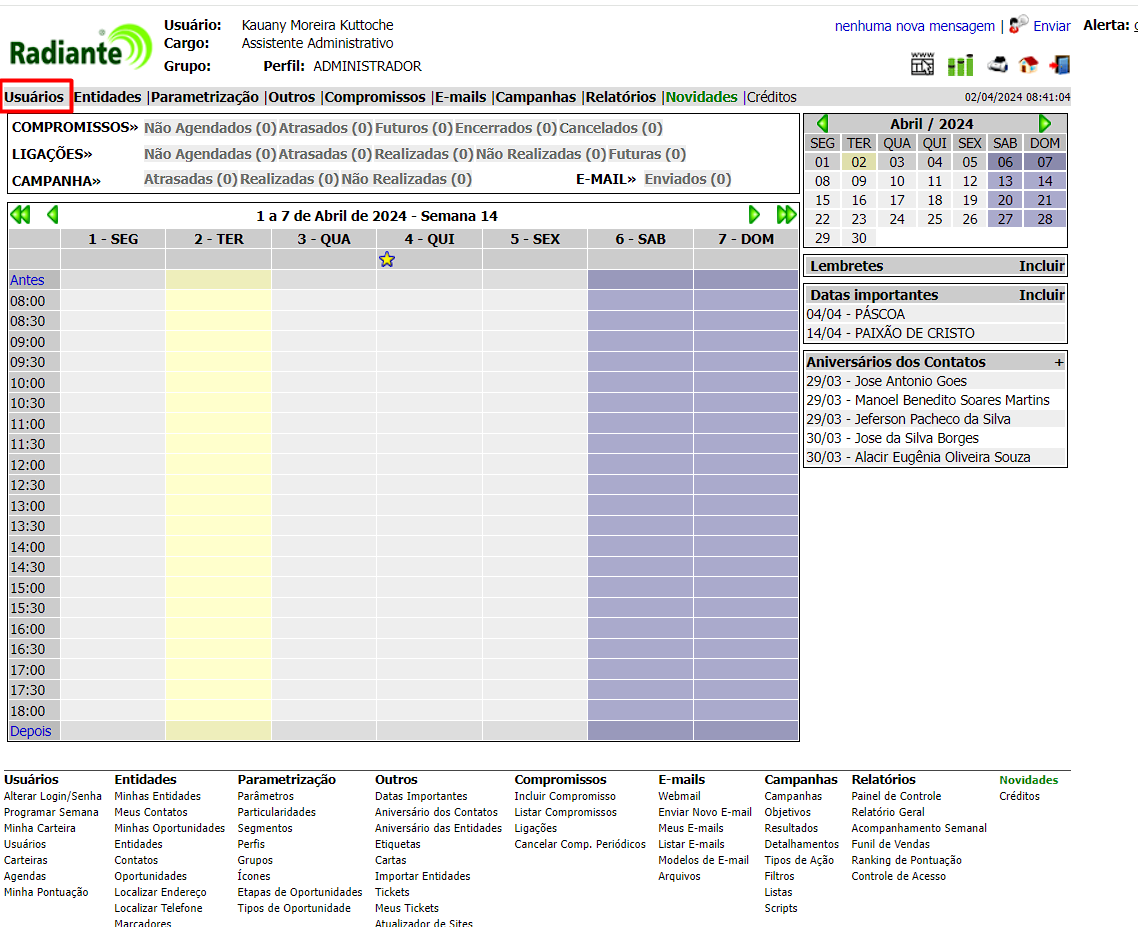Screen dimensions: 1138x927
Task: Show previous month in mini calendar
Action: 822,124
